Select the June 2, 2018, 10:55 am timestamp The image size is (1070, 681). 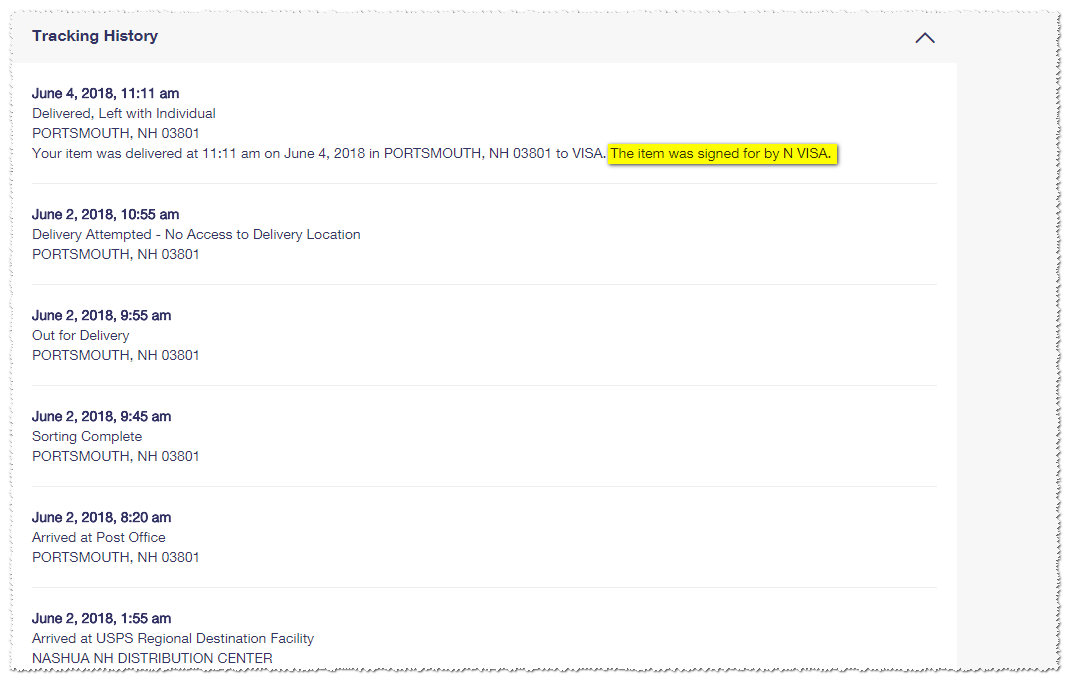[x=106, y=214]
